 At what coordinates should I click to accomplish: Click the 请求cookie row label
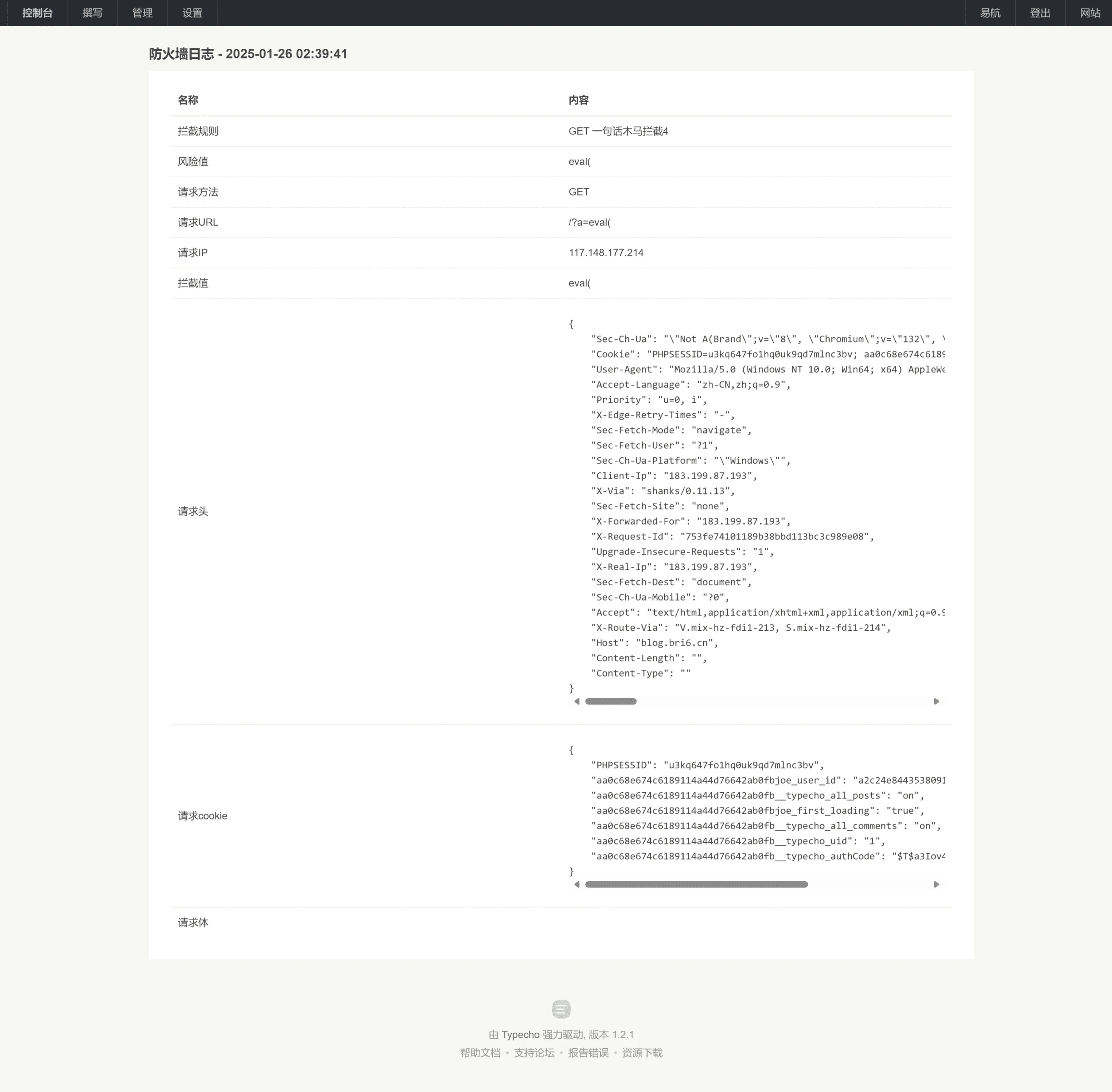(x=203, y=816)
